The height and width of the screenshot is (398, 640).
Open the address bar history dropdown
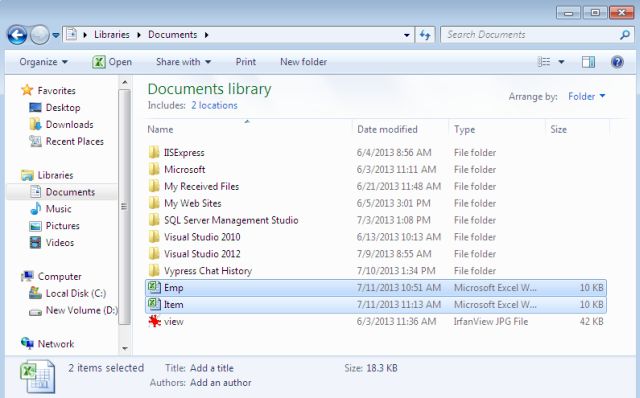click(407, 35)
